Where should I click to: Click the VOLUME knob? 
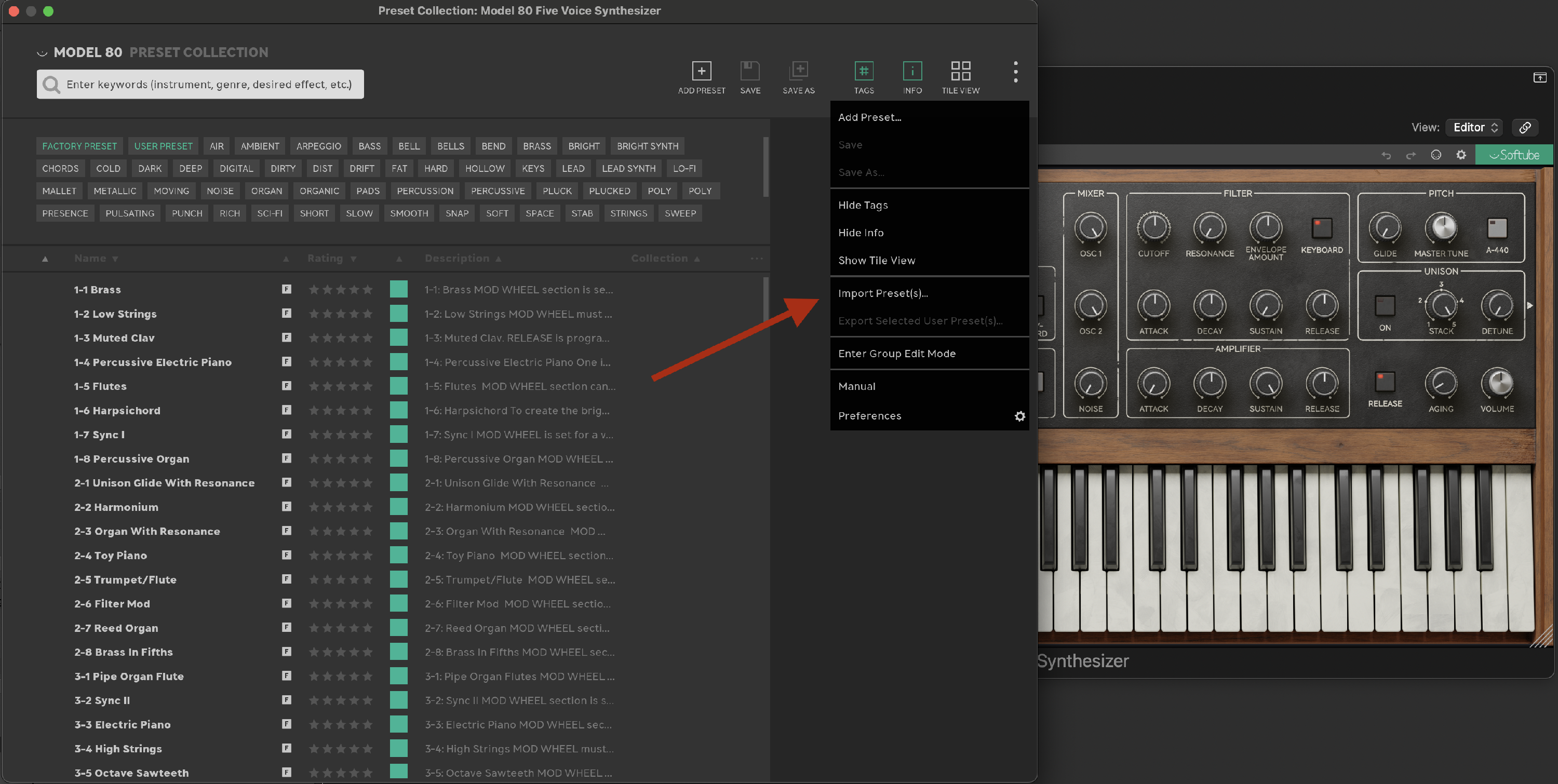(x=1497, y=383)
